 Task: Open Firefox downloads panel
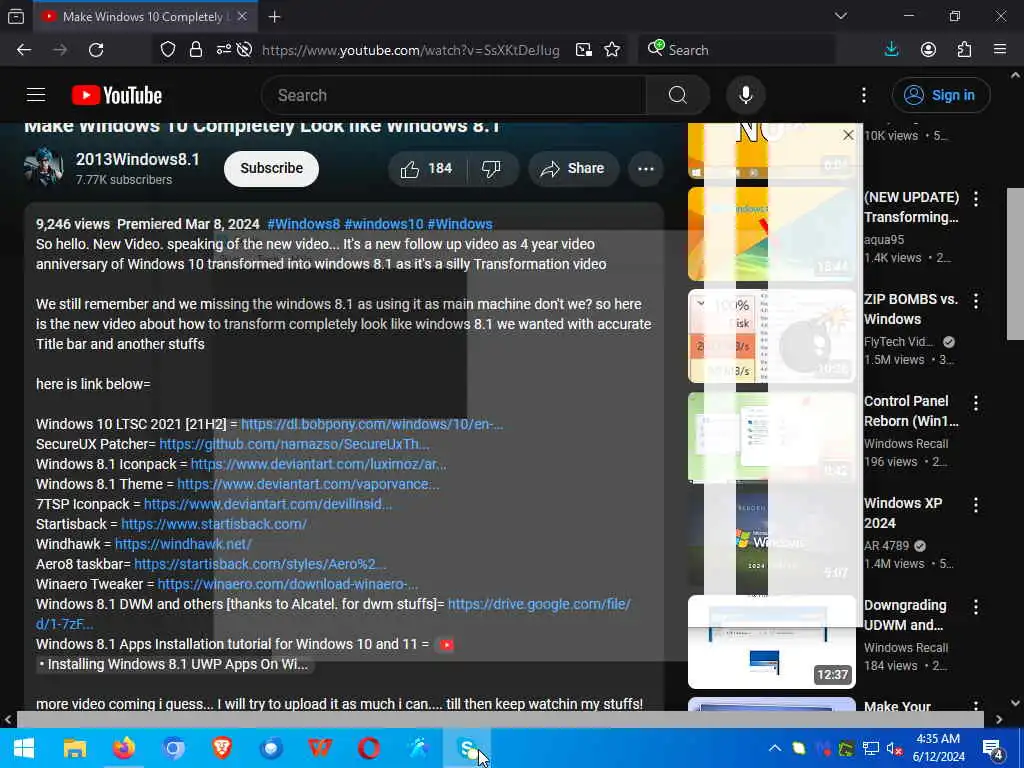(x=891, y=50)
